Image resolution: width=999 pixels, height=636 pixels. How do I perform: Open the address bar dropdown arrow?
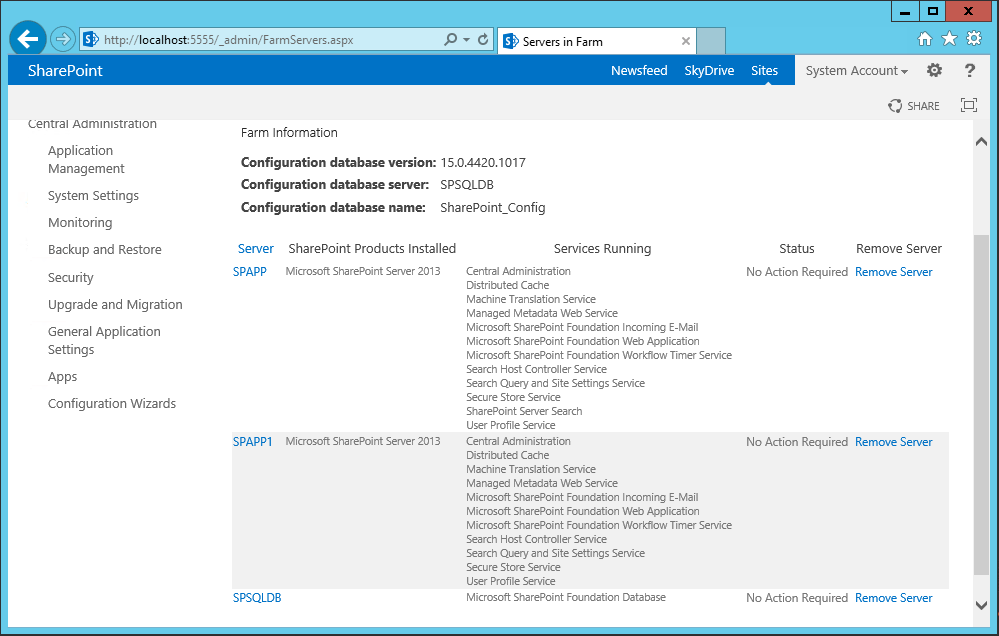[x=466, y=40]
